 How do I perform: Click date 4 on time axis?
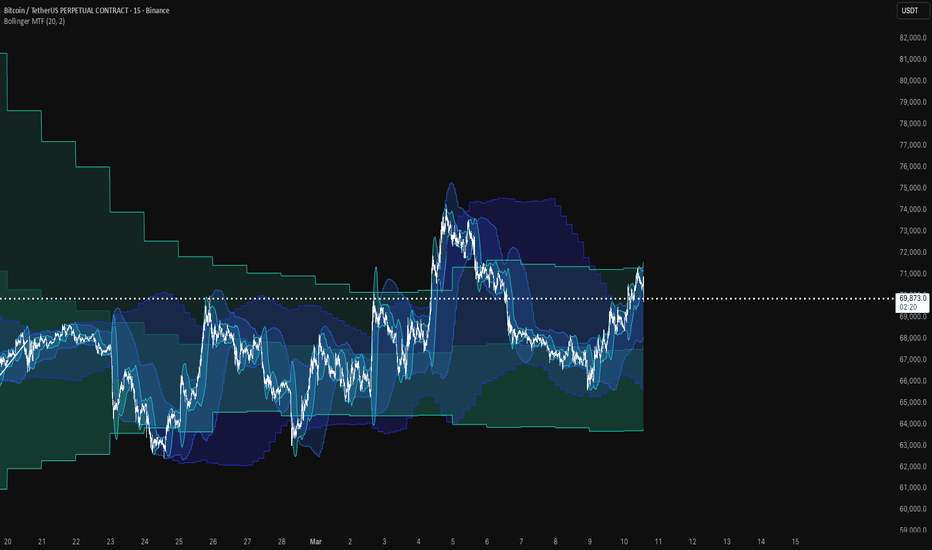click(418, 542)
